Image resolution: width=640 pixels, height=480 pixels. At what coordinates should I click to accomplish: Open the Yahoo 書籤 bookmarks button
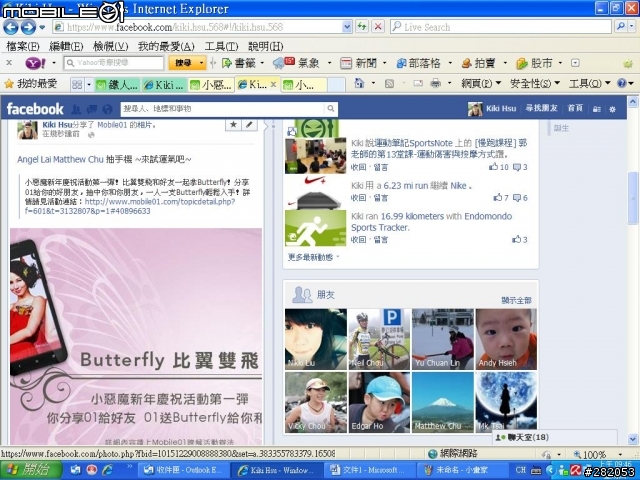click(240, 63)
